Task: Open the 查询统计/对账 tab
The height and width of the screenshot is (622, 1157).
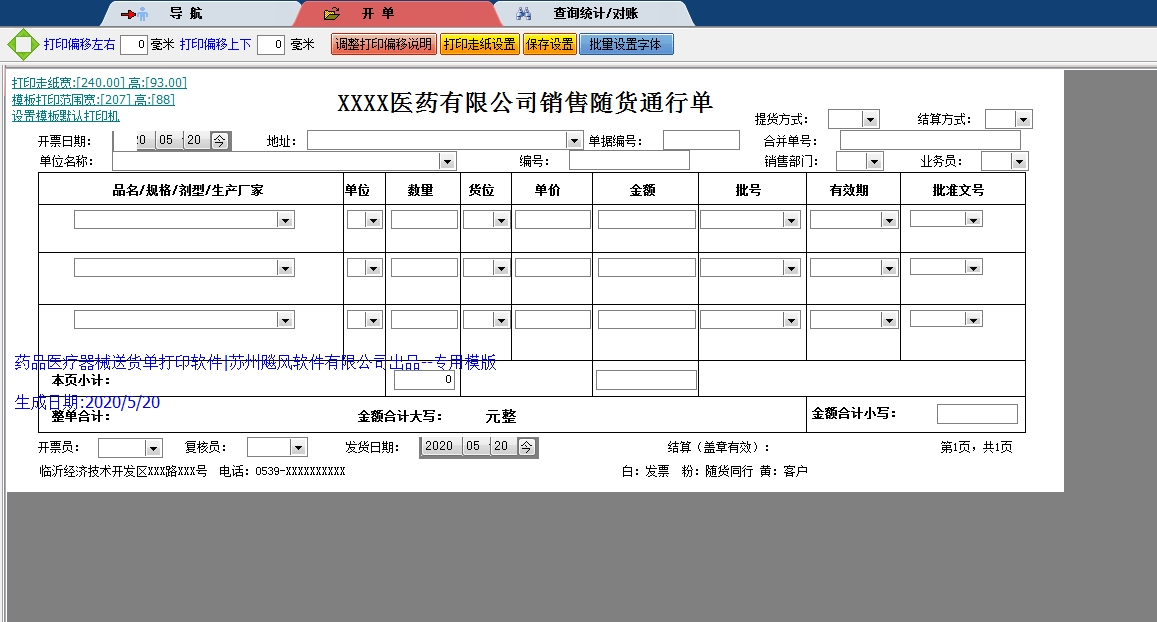Action: click(595, 14)
